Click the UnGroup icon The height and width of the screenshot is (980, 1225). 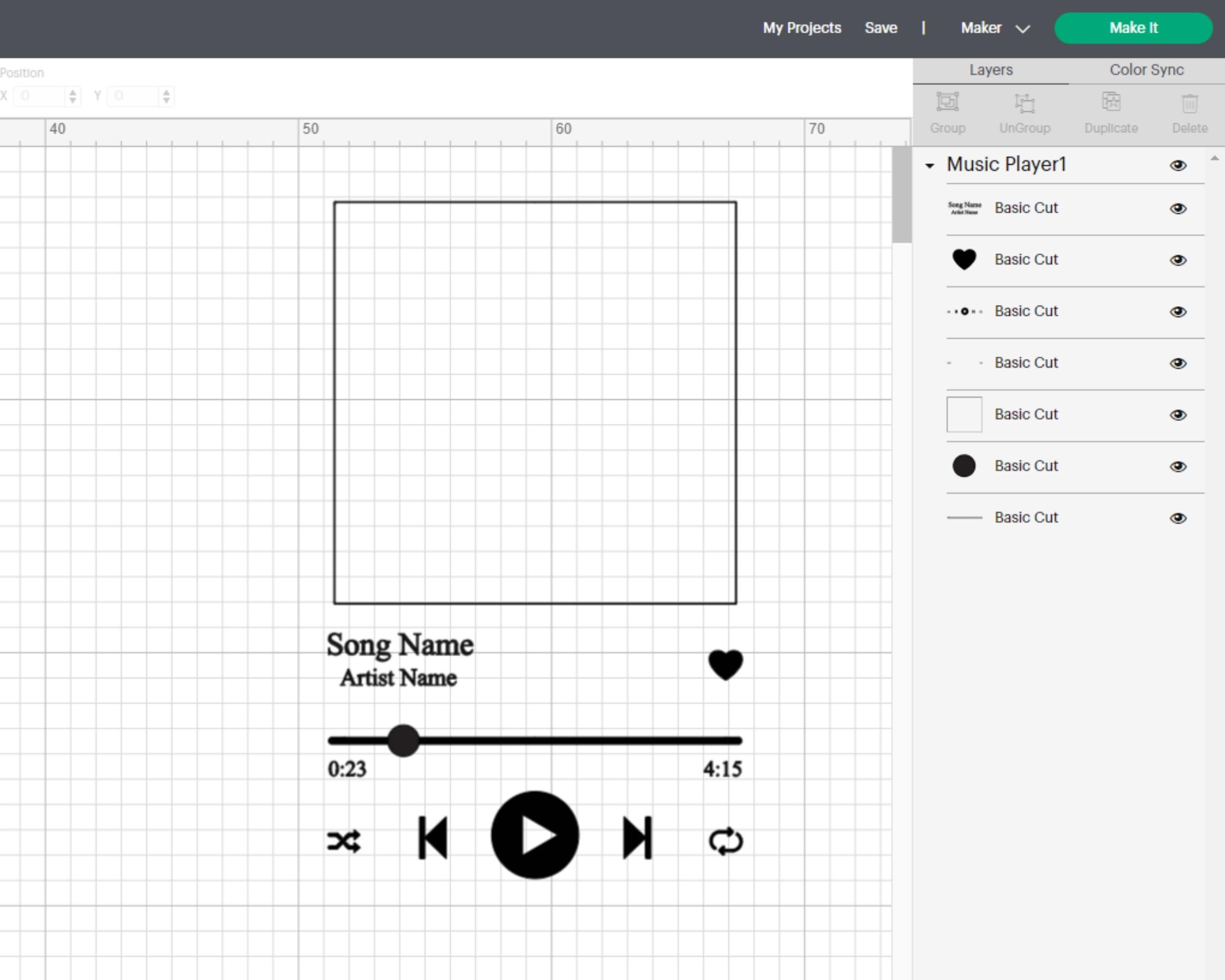pos(1025,103)
